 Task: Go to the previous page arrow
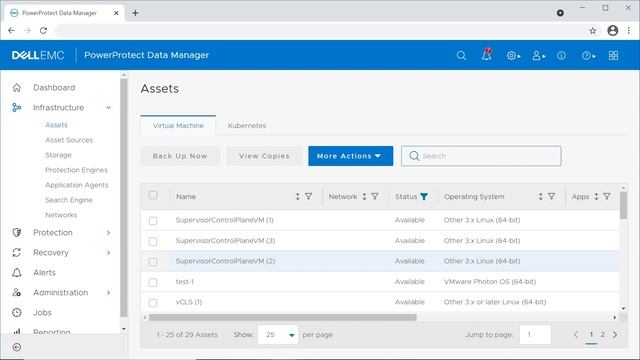tap(576, 335)
